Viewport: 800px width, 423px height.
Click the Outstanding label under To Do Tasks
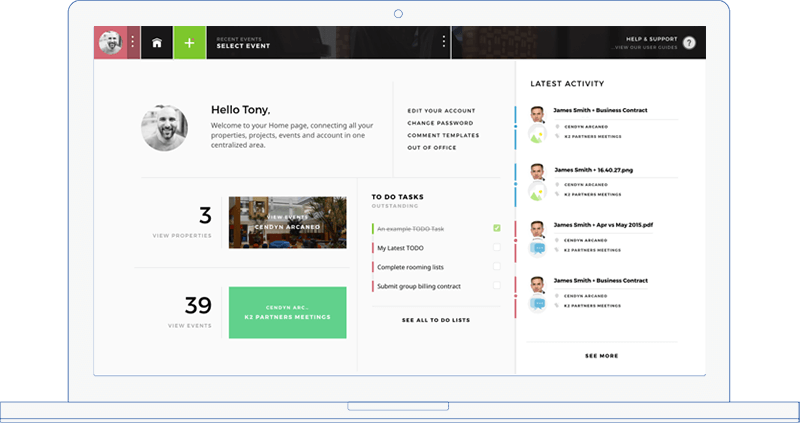coord(395,206)
